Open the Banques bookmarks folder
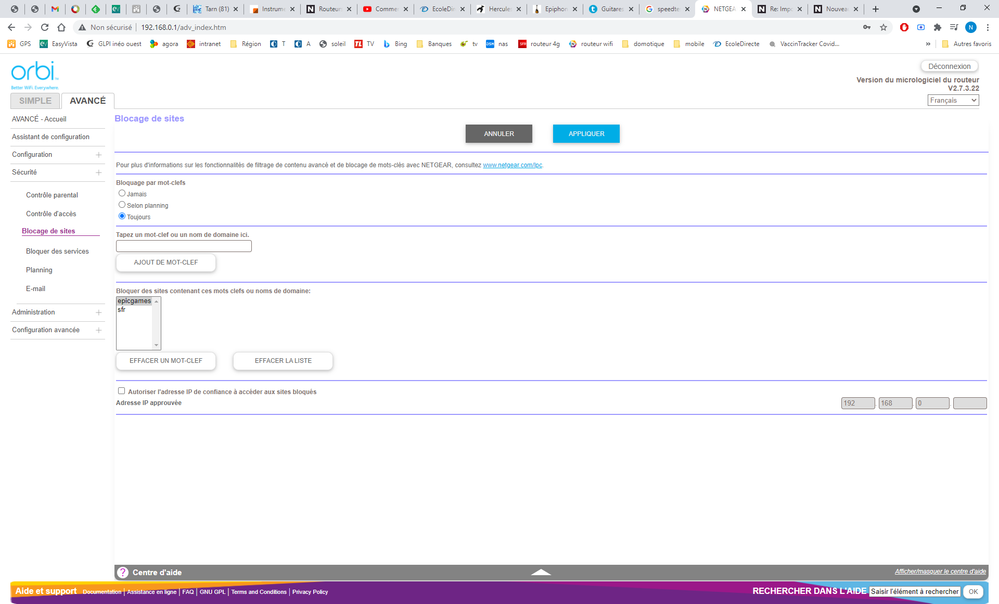The height and width of the screenshot is (604, 999). pyautogui.click(x=433, y=44)
